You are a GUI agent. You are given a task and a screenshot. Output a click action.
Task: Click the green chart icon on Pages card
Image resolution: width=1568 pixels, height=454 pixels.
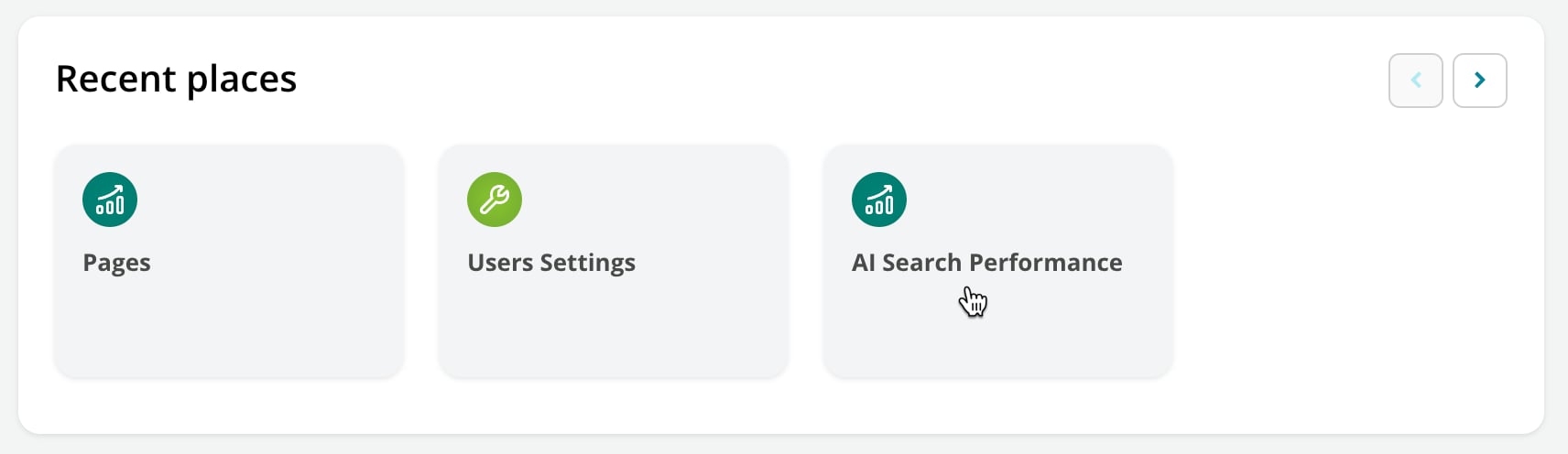click(110, 200)
